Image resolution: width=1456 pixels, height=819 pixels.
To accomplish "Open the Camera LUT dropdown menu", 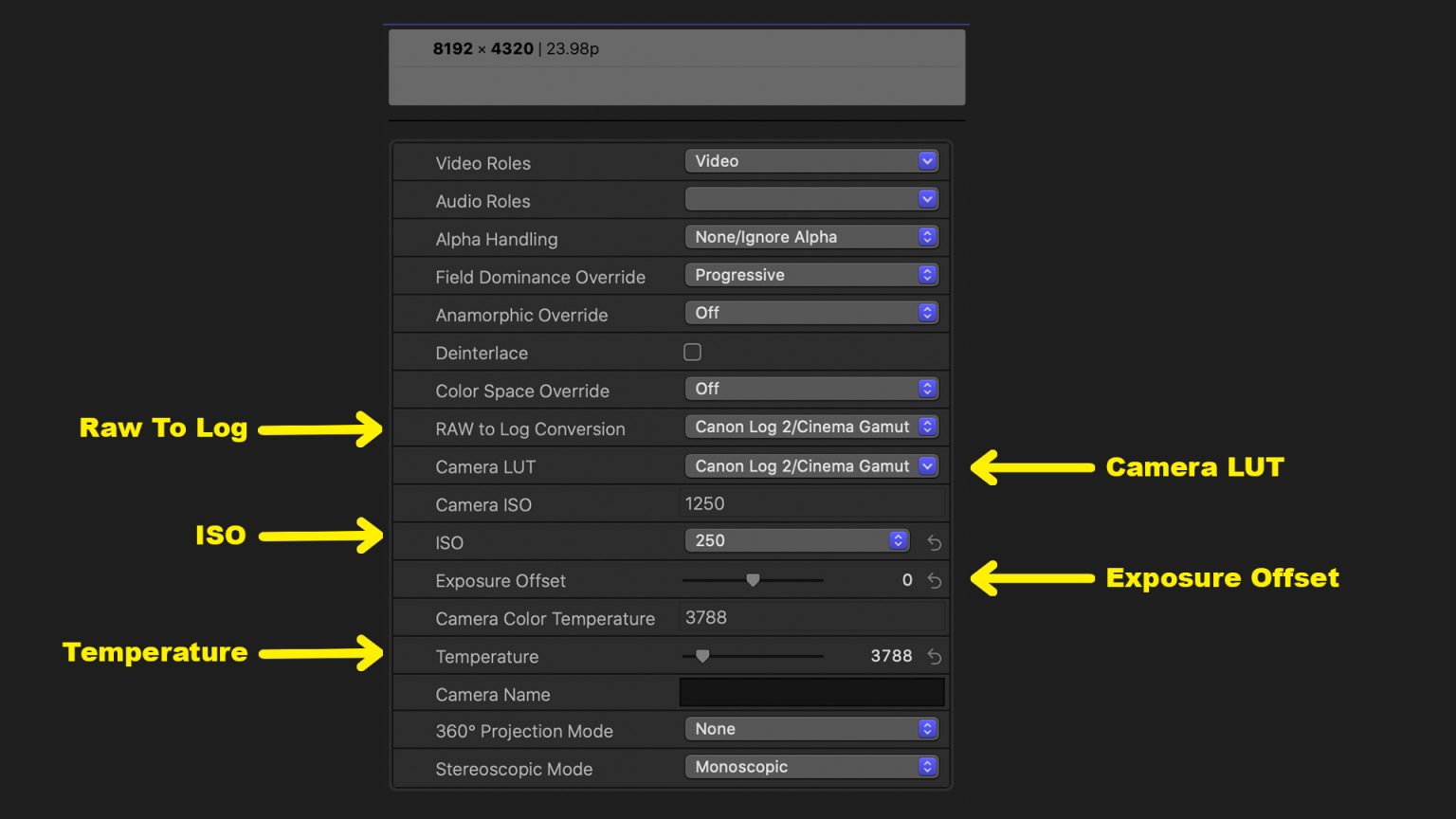I will click(811, 466).
